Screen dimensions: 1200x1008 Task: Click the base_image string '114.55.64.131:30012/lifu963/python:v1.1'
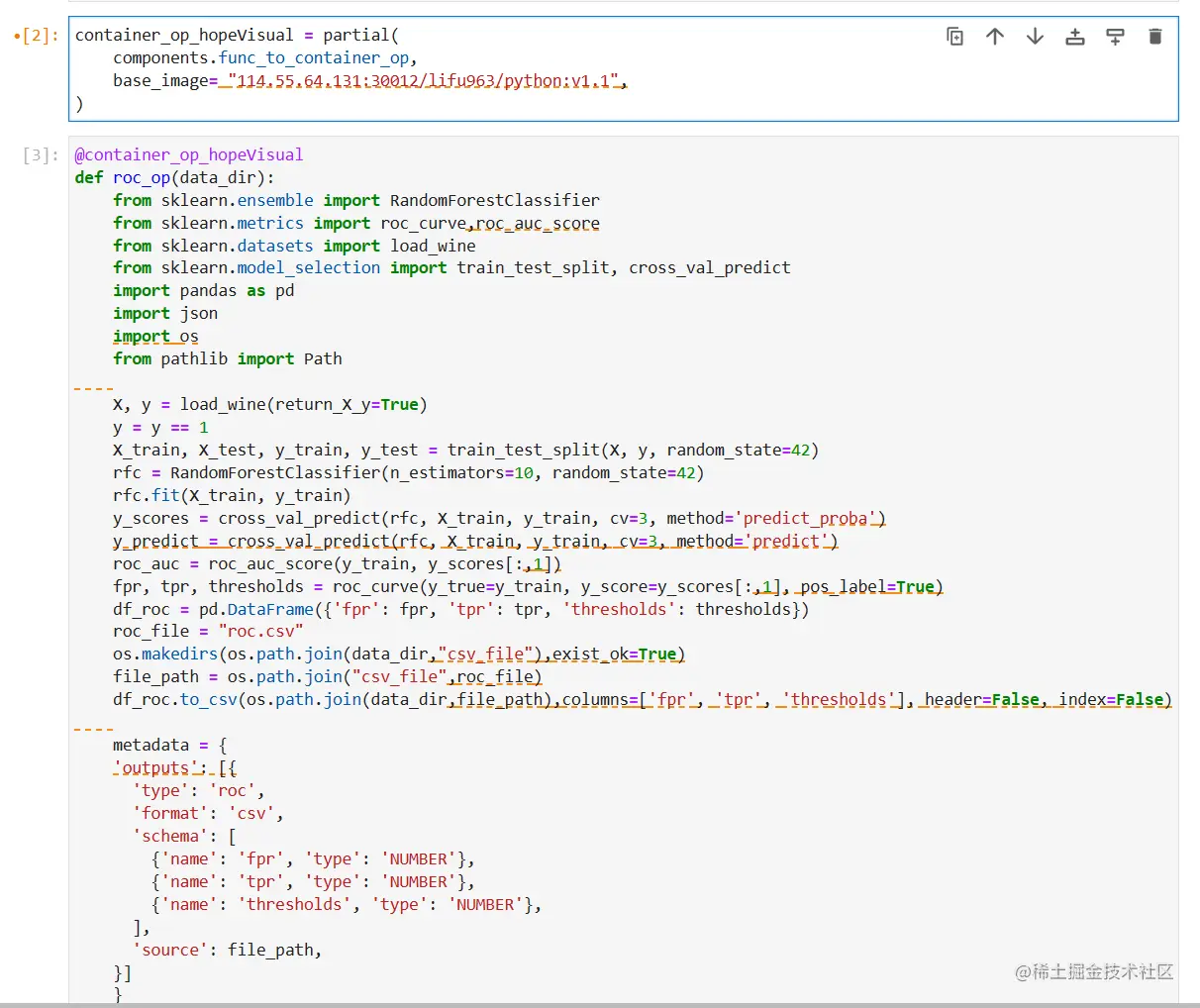[427, 81]
